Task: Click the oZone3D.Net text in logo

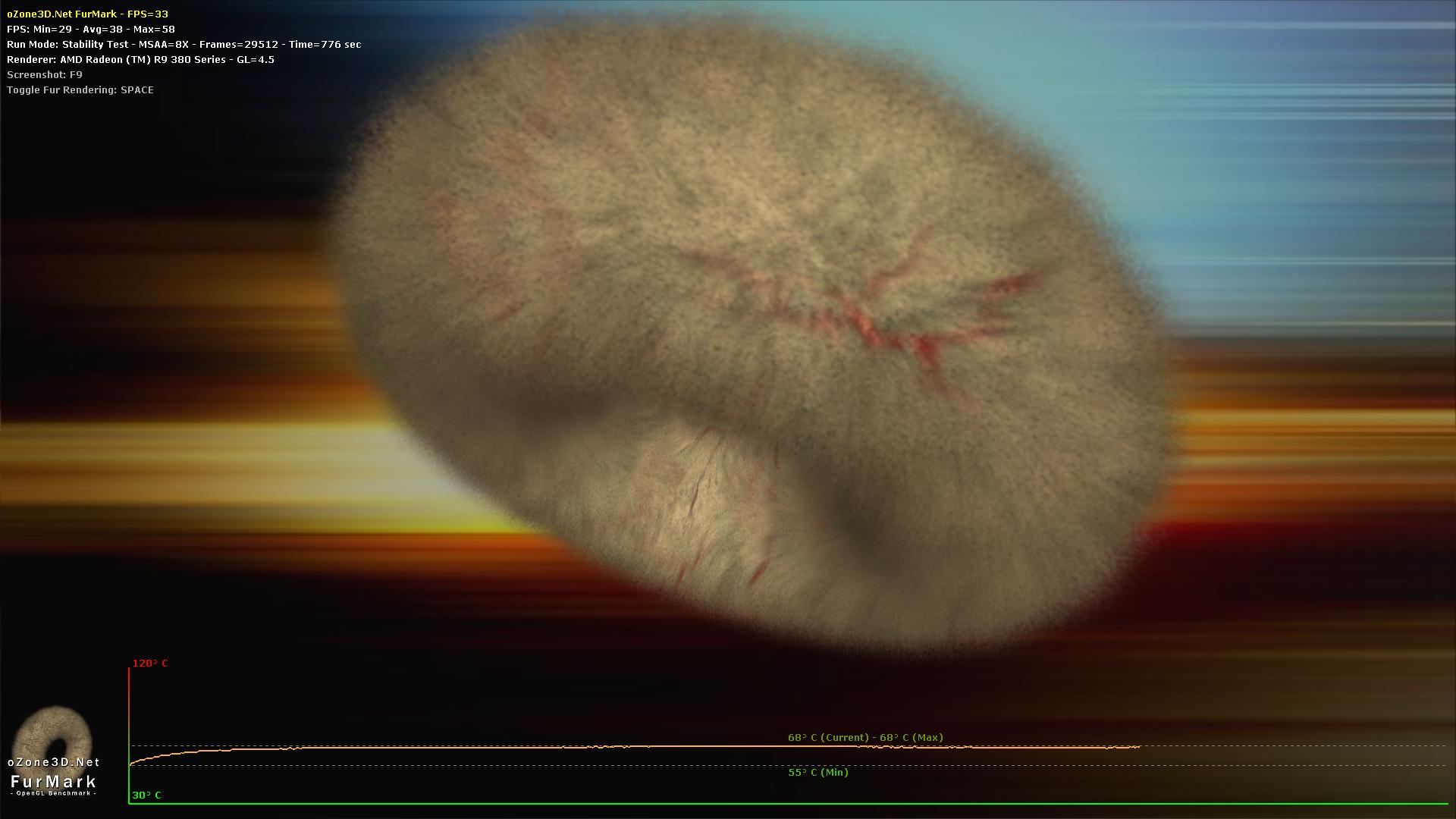Action: pyautogui.click(x=54, y=762)
